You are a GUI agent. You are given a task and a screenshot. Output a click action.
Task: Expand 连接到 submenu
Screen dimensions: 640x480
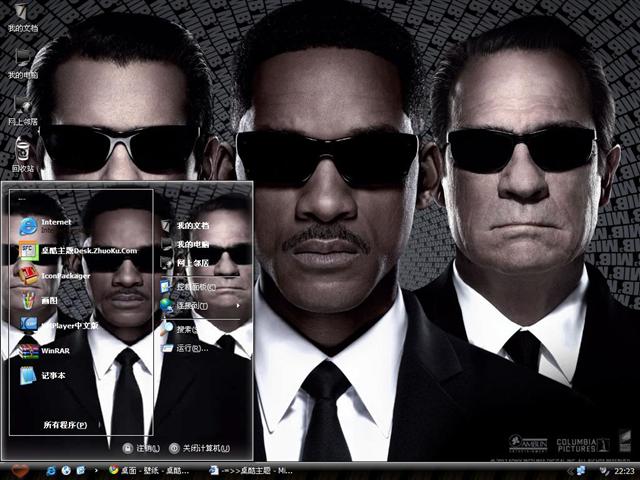coord(200,305)
